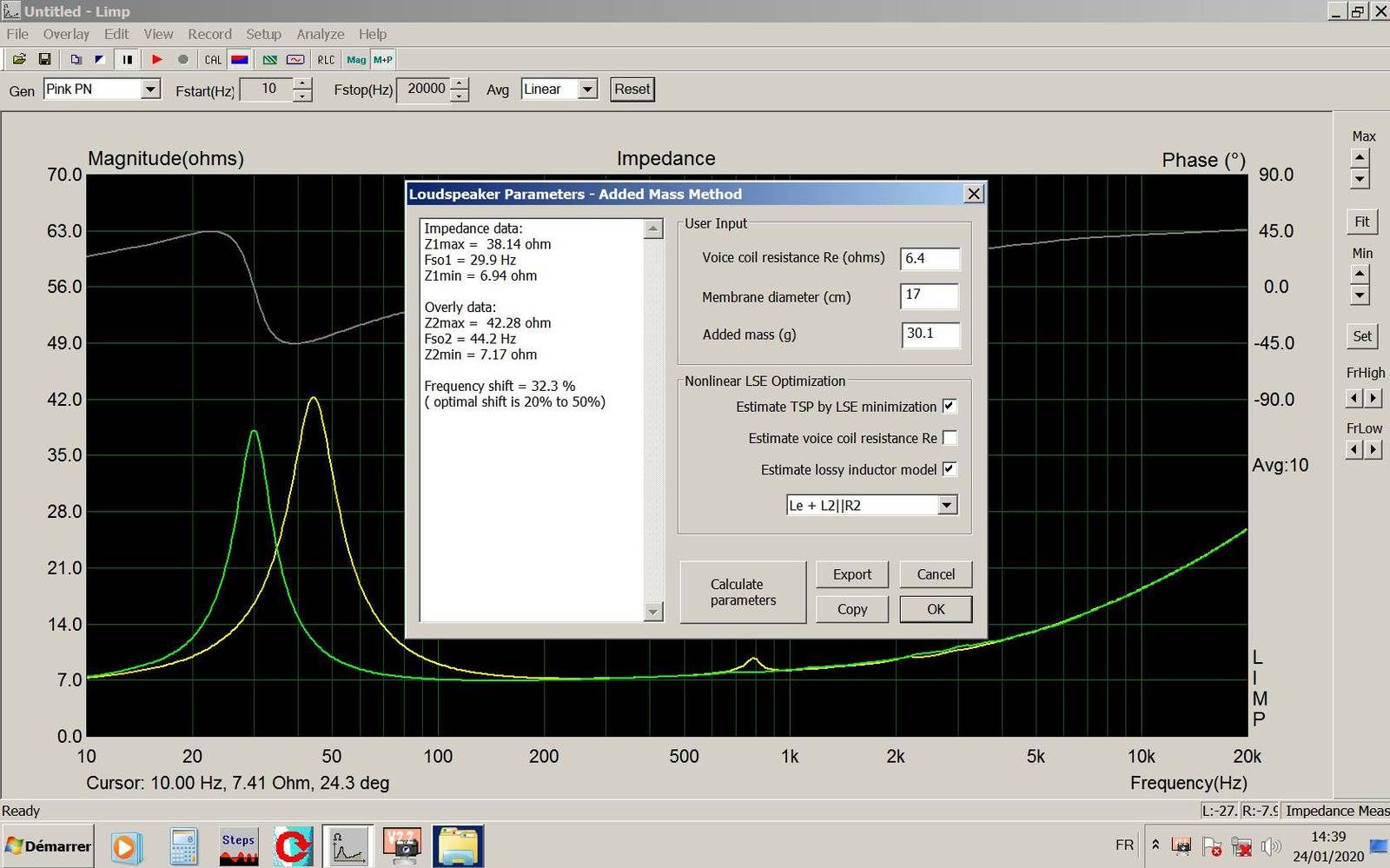
Task: Open Steps app from the taskbar
Action: point(238,846)
